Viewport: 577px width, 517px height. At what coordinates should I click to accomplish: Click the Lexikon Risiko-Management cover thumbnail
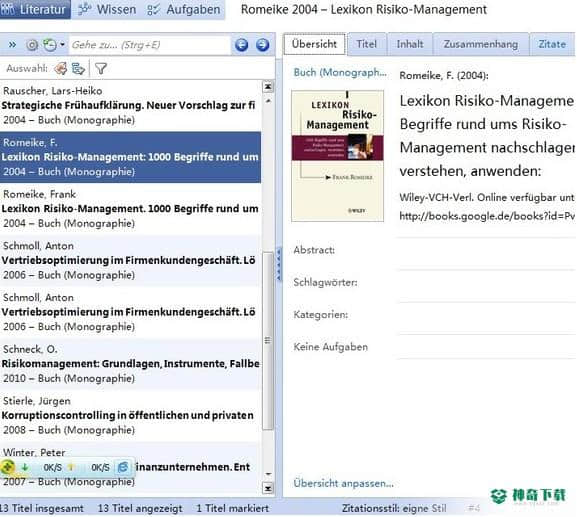(337, 156)
